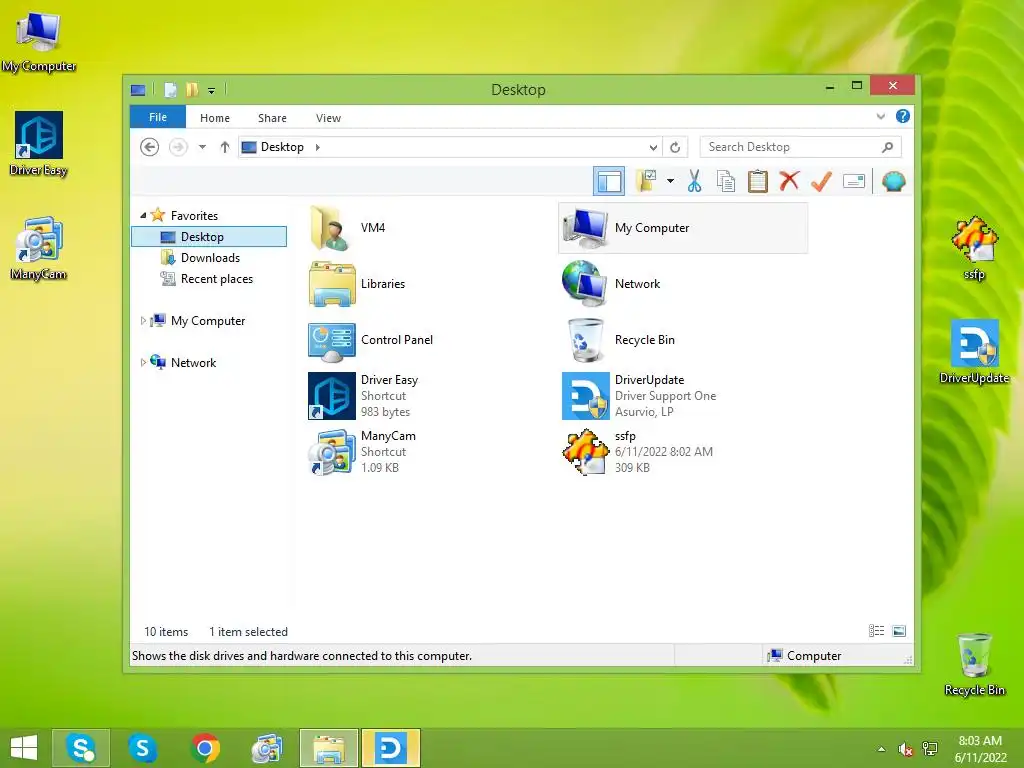1024x768 pixels.
Task: Open the Share ribbon tab
Action: click(x=272, y=118)
